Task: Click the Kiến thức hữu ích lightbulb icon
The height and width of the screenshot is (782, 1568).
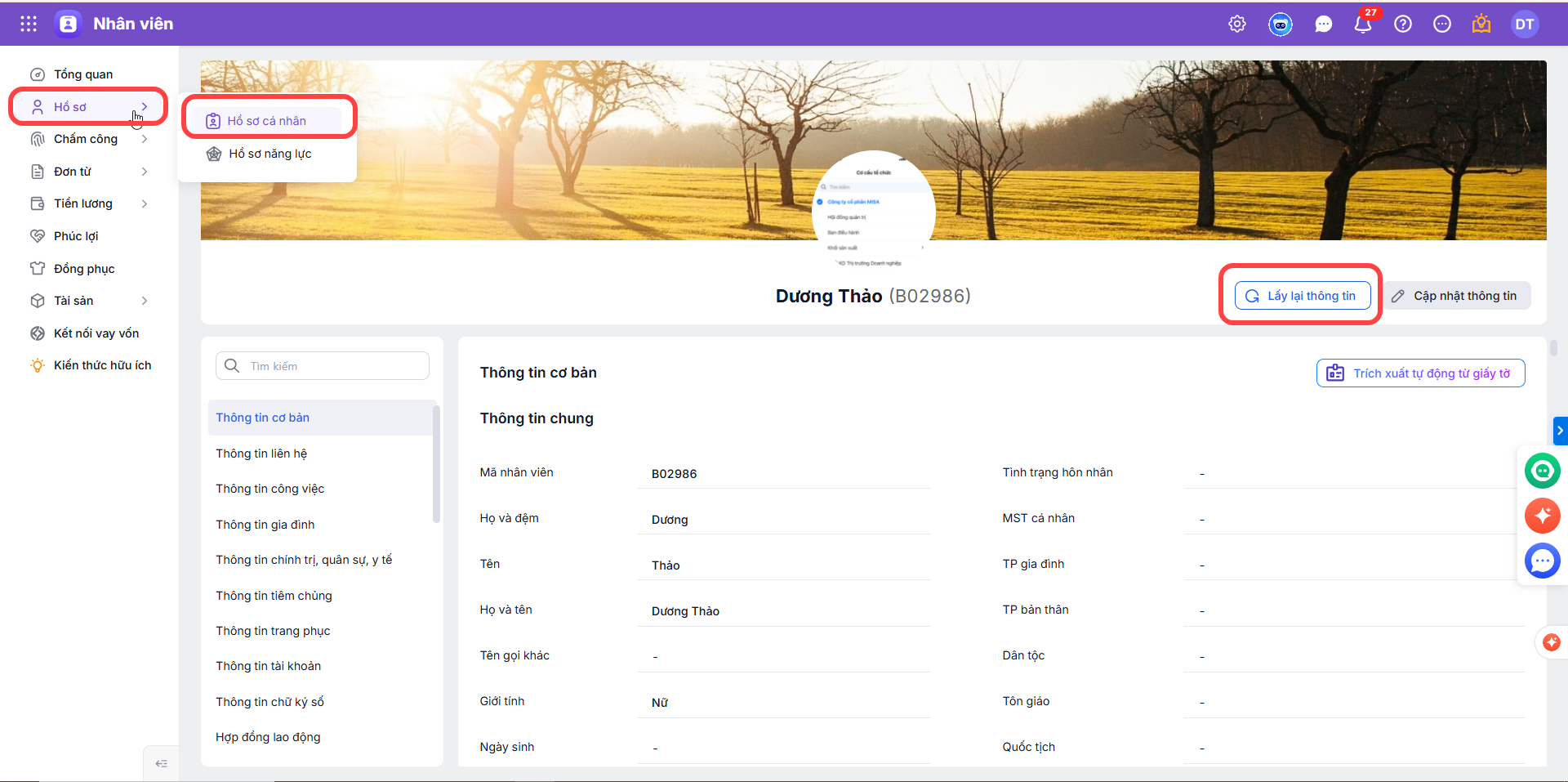Action: coord(38,365)
